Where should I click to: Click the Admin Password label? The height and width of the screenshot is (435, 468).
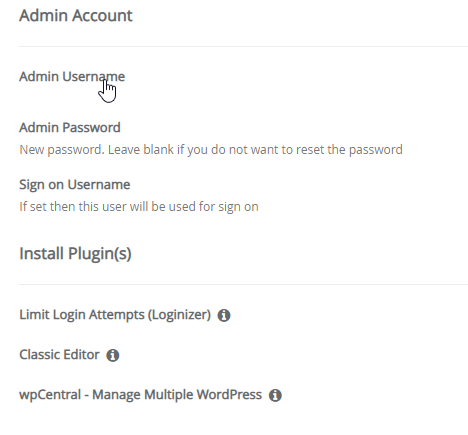(70, 128)
